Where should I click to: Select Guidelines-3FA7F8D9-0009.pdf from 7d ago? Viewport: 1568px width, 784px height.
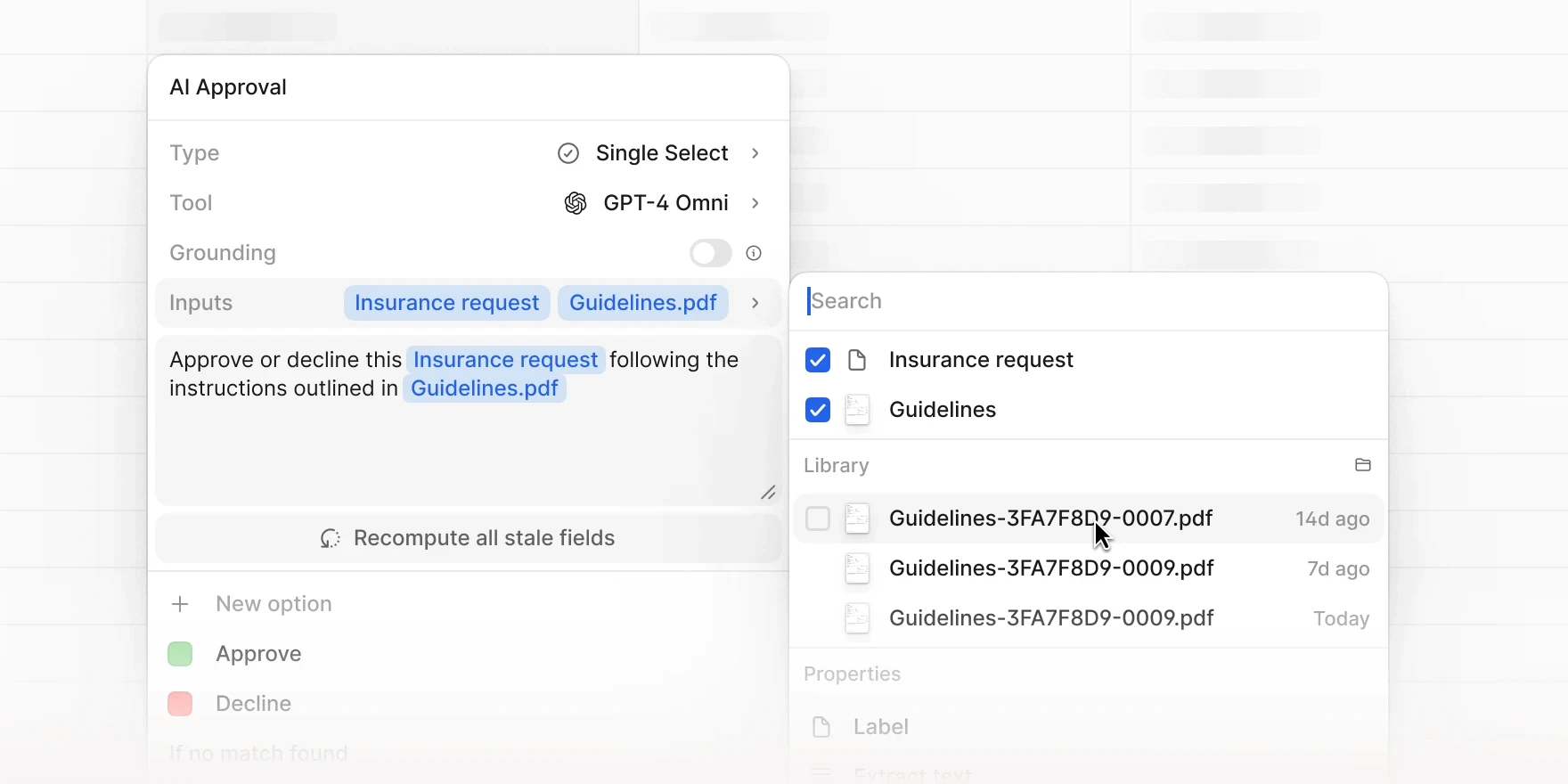pyautogui.click(x=1089, y=568)
